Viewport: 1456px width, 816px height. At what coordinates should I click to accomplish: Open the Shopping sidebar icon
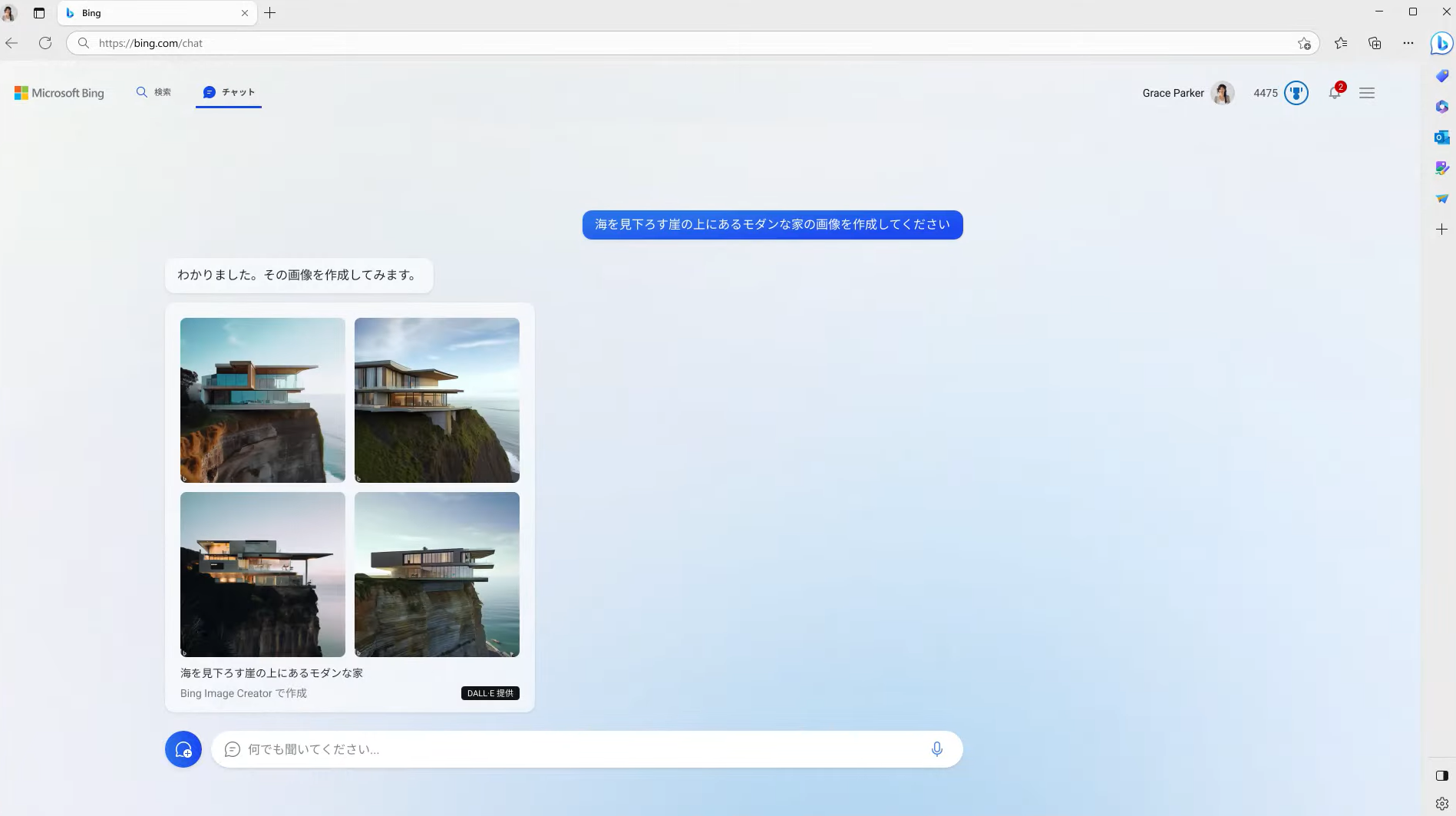pos(1441,76)
